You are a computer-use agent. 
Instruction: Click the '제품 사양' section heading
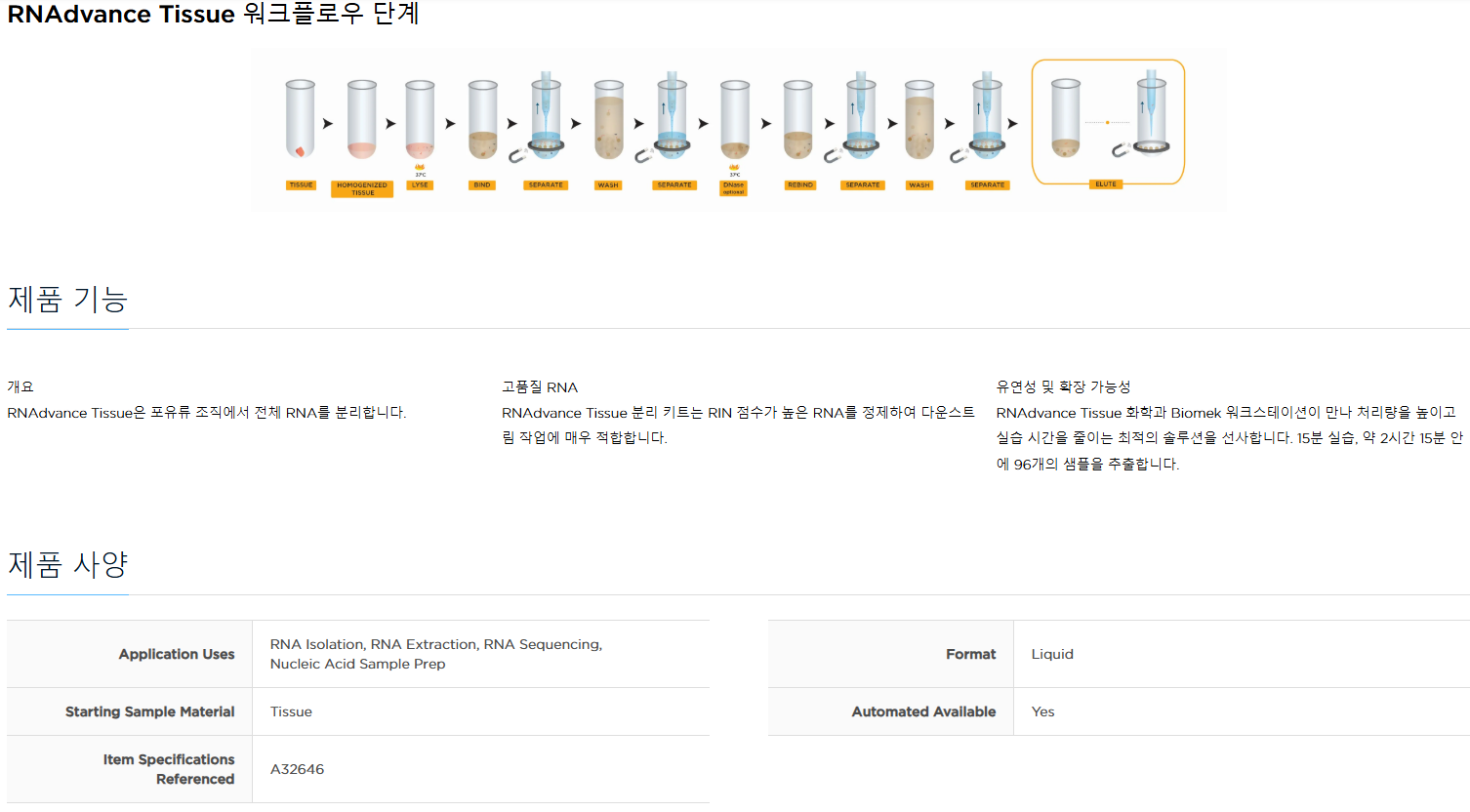point(67,564)
